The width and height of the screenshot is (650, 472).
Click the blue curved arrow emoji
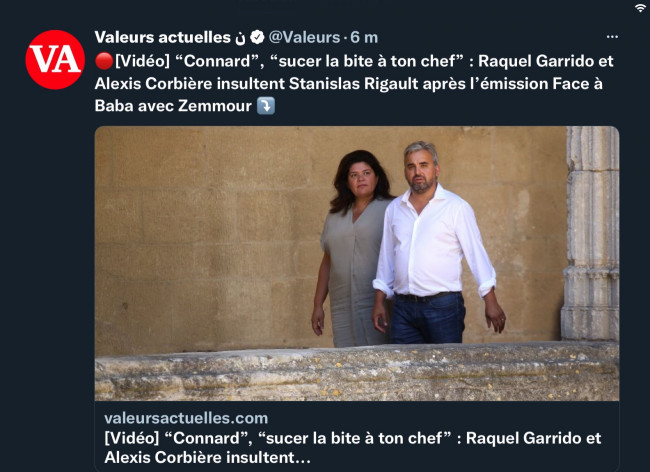[x=266, y=106]
